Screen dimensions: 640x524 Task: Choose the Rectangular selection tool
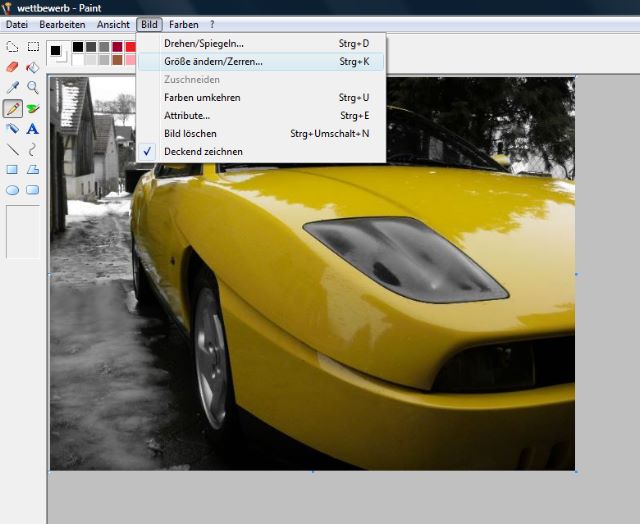click(x=33, y=46)
